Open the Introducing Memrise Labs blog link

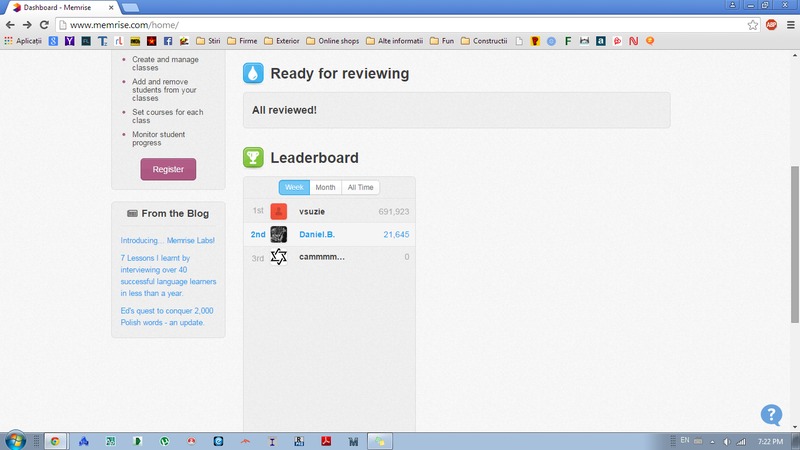[167, 240]
